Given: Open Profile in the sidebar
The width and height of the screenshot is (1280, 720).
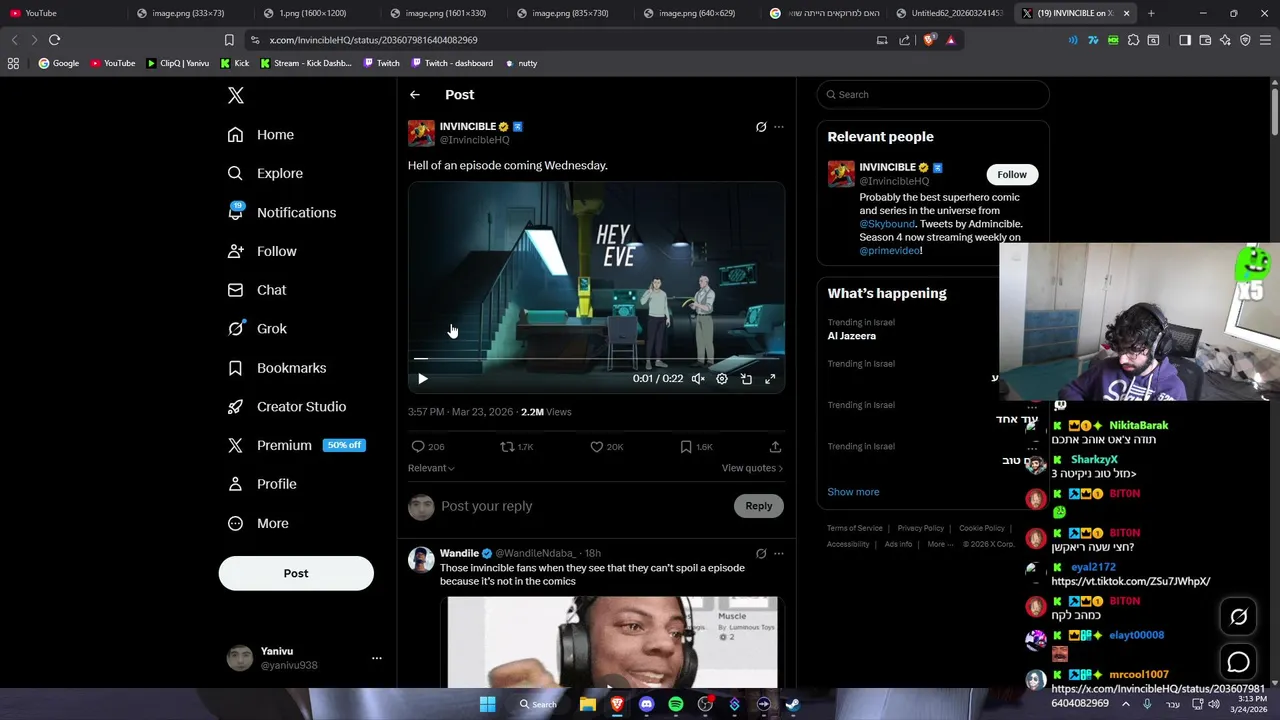Looking at the screenshot, I should pos(262,484).
